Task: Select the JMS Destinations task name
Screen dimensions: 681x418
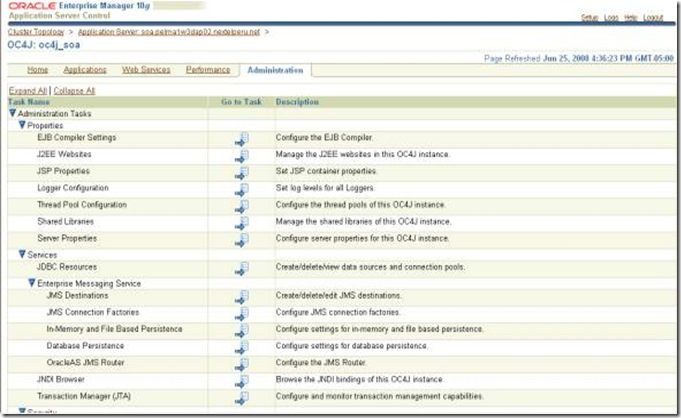Action: pos(78,295)
